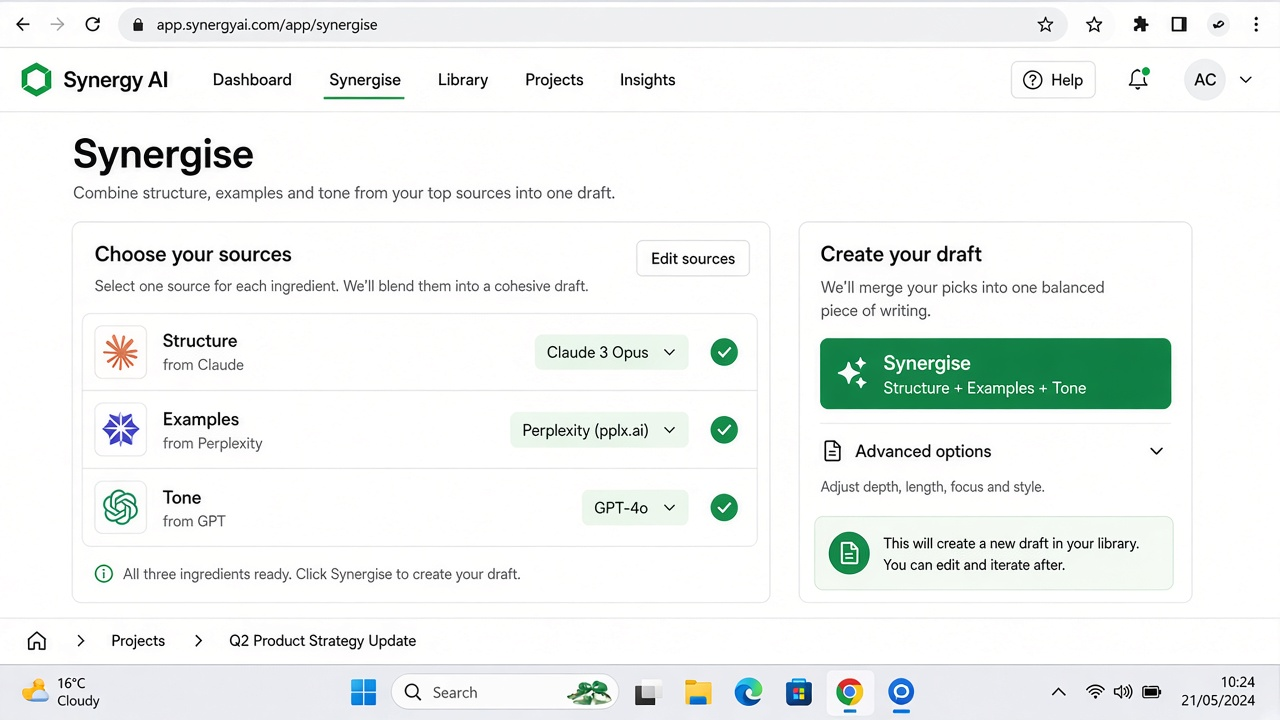Image resolution: width=1280 pixels, height=720 pixels.
Task: Click the Edit sources button
Action: tap(693, 258)
